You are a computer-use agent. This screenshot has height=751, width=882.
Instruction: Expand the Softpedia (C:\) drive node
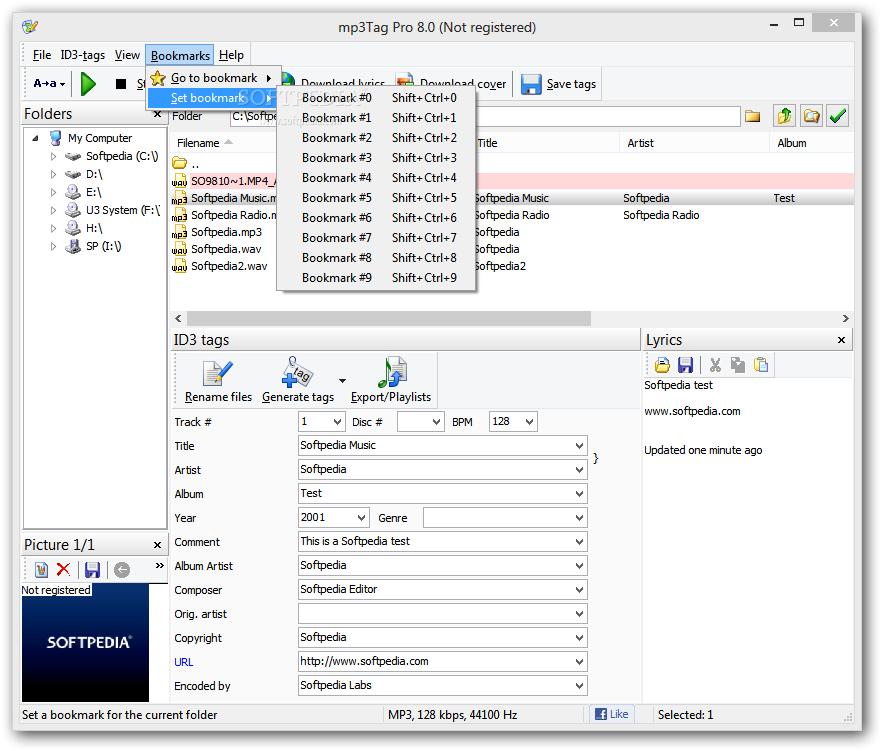tap(53, 156)
